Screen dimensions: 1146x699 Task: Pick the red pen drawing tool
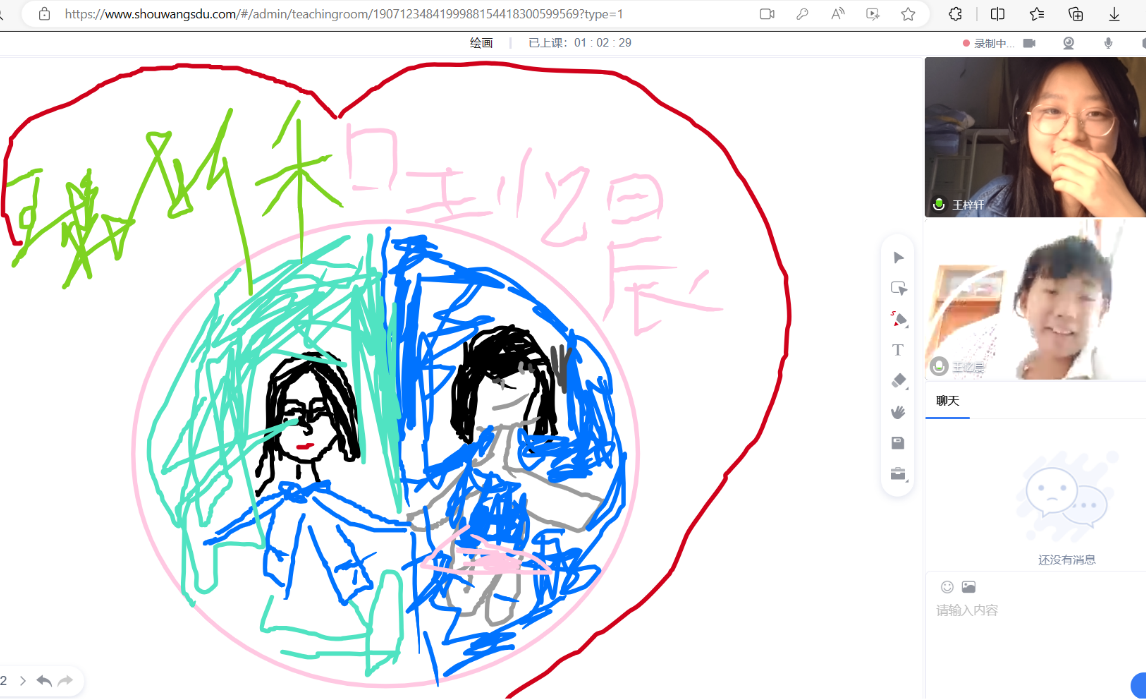[898, 319]
